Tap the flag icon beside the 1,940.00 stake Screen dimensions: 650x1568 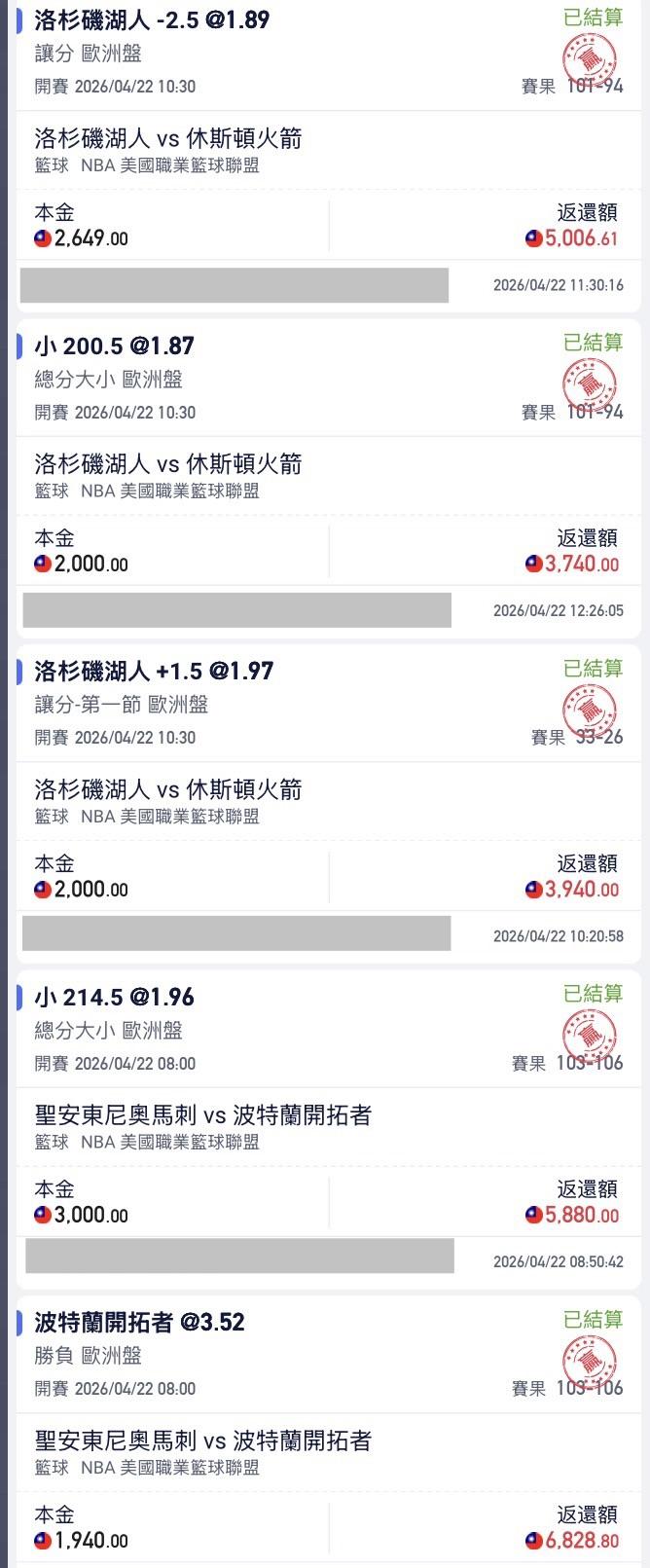(43, 1541)
